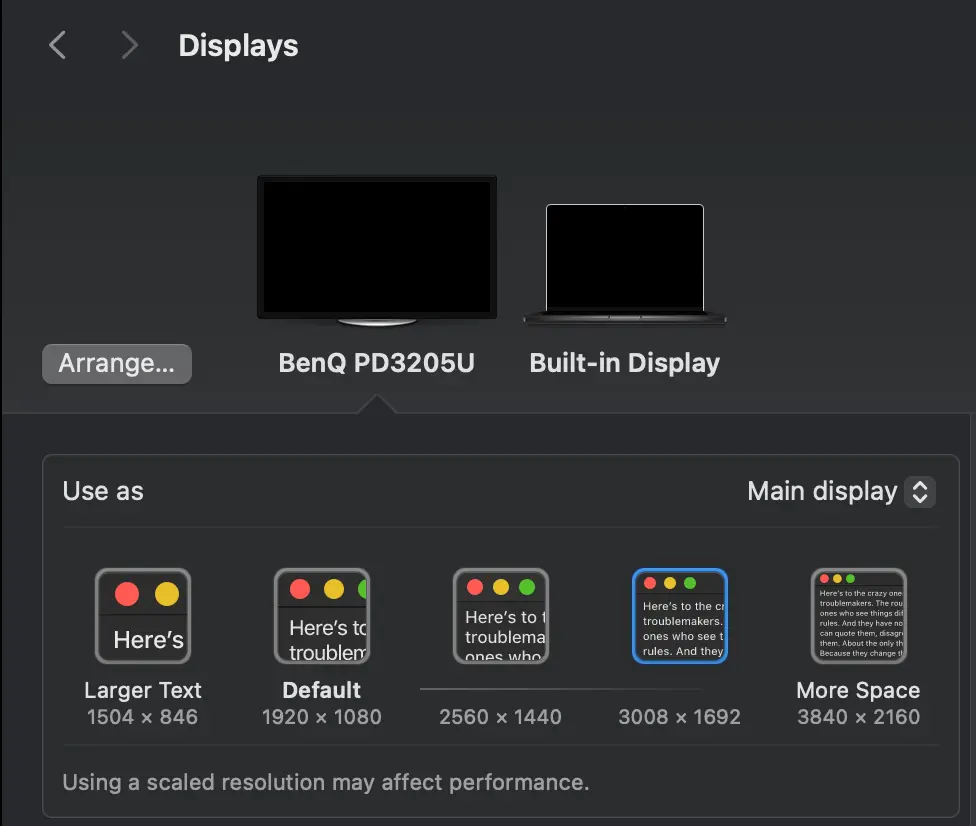This screenshot has height=826, width=976.
Task: Click the Arrange... button
Action: pos(116,363)
